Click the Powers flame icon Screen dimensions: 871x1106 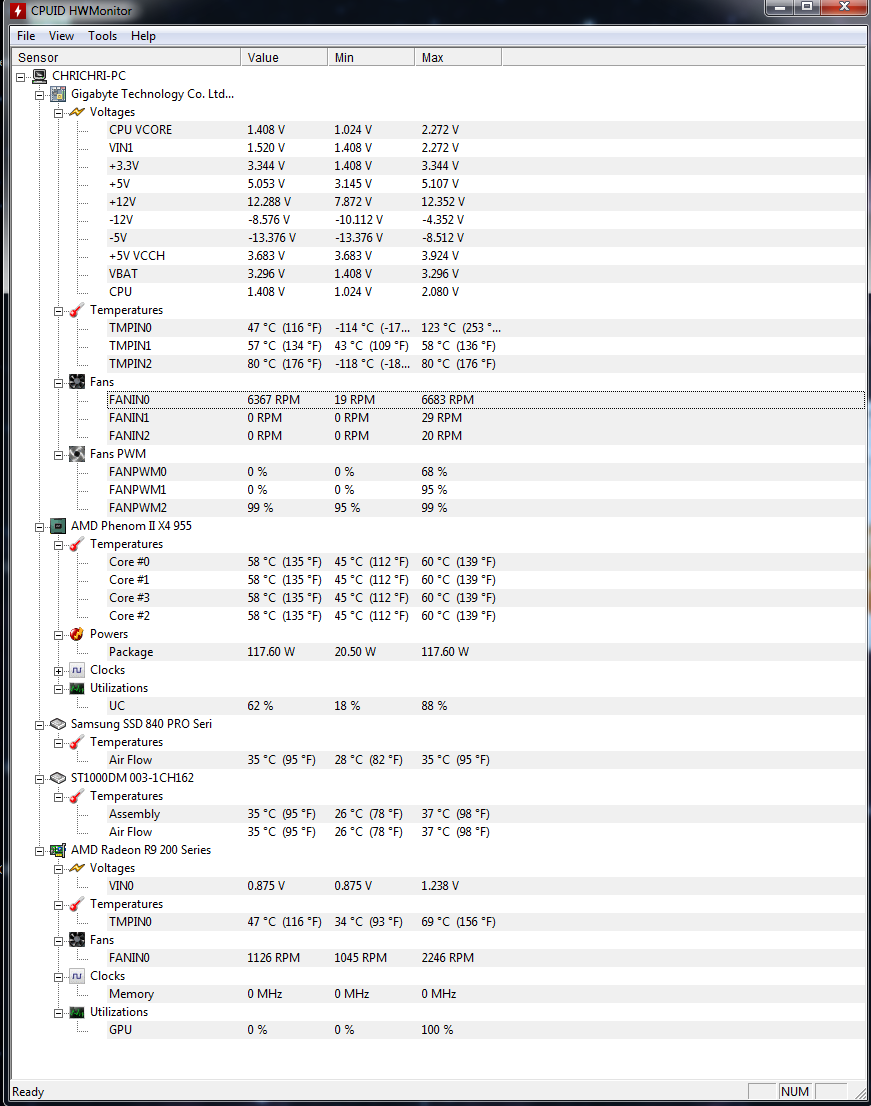pos(77,634)
